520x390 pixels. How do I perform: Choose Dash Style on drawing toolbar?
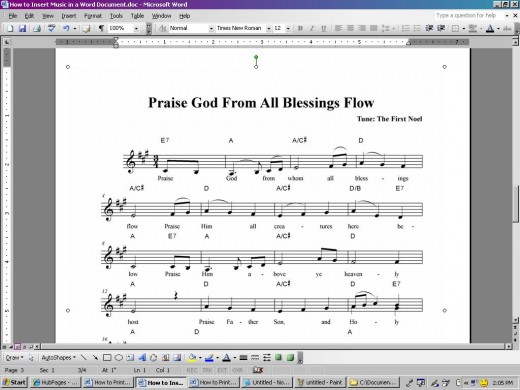coord(255,358)
